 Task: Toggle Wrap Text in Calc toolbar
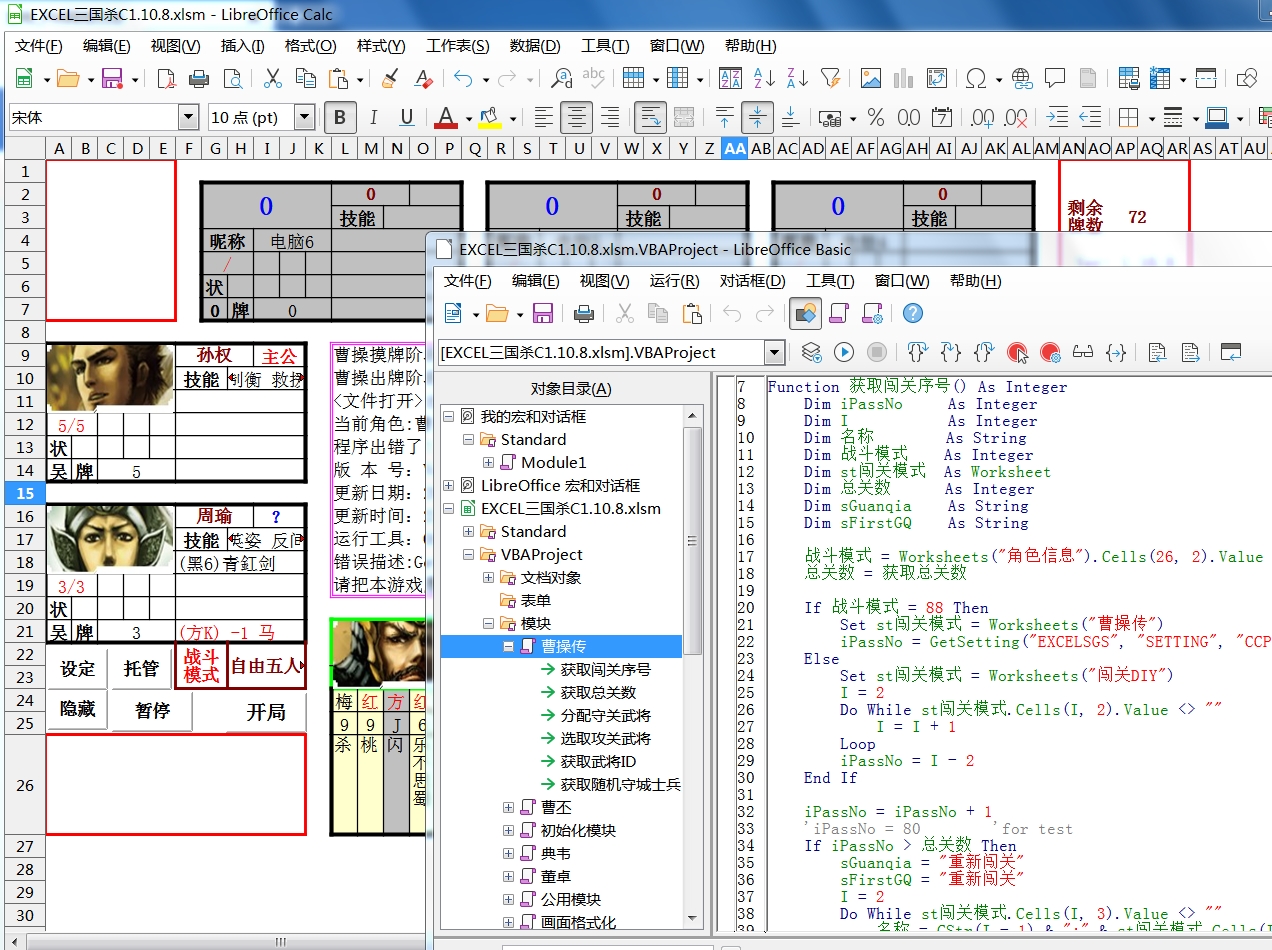(x=651, y=117)
